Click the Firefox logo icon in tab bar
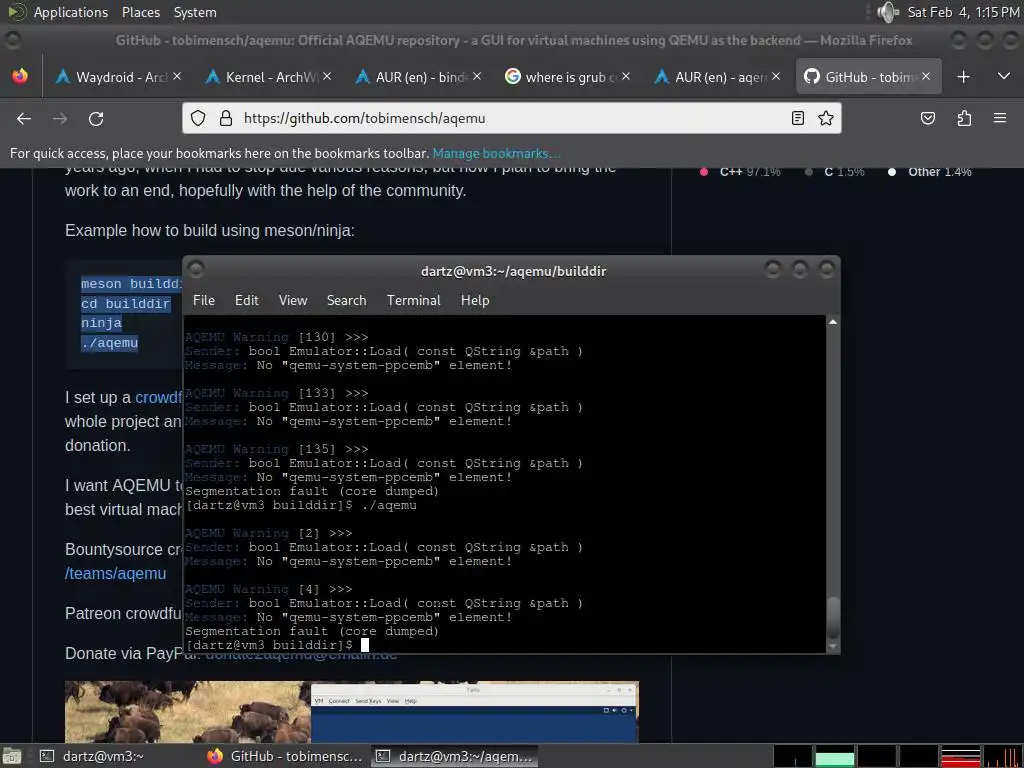Image resolution: width=1024 pixels, height=768 pixels. (x=20, y=76)
